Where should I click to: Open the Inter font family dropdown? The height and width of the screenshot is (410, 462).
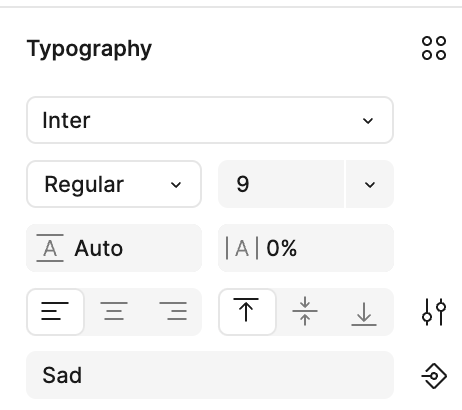(x=210, y=120)
